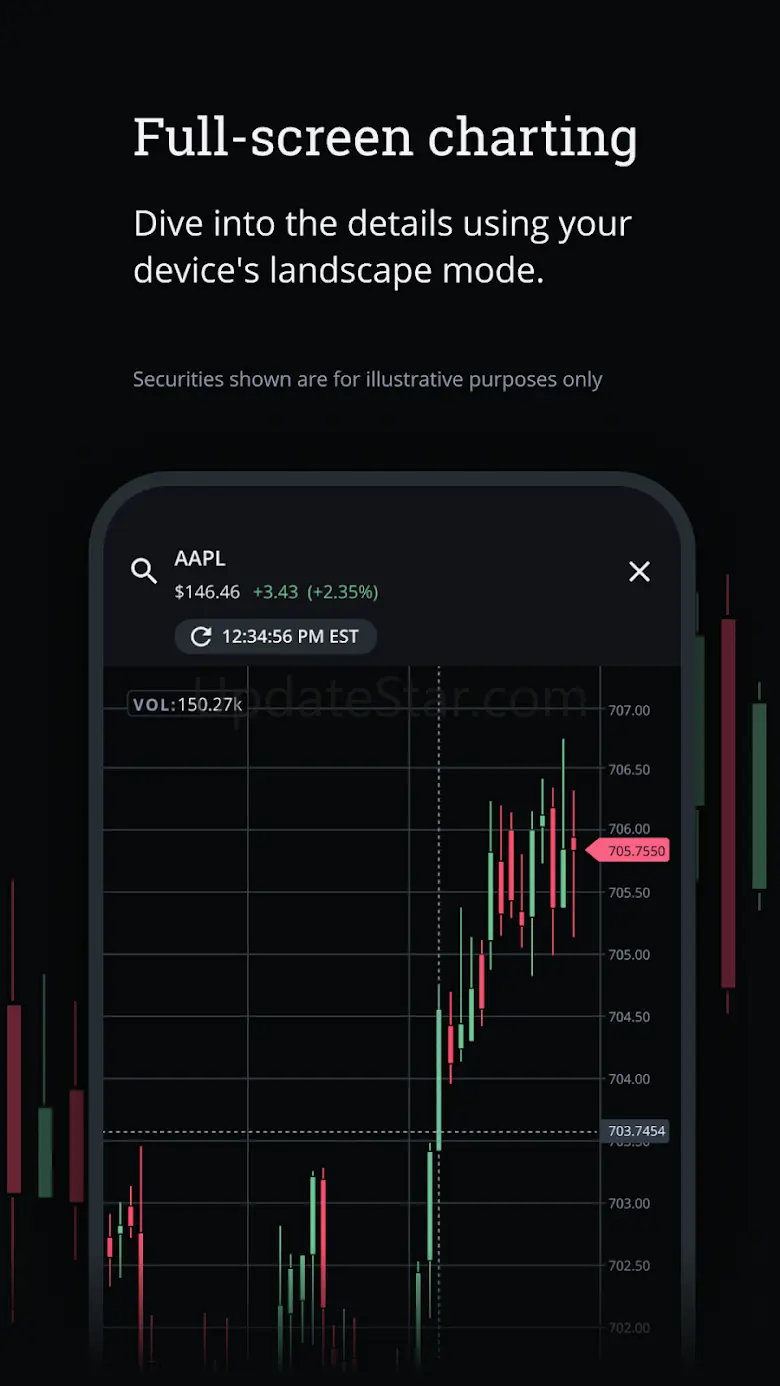Tap the $146.46 price quote
Image resolution: width=780 pixels, height=1386 pixels.
[207, 592]
